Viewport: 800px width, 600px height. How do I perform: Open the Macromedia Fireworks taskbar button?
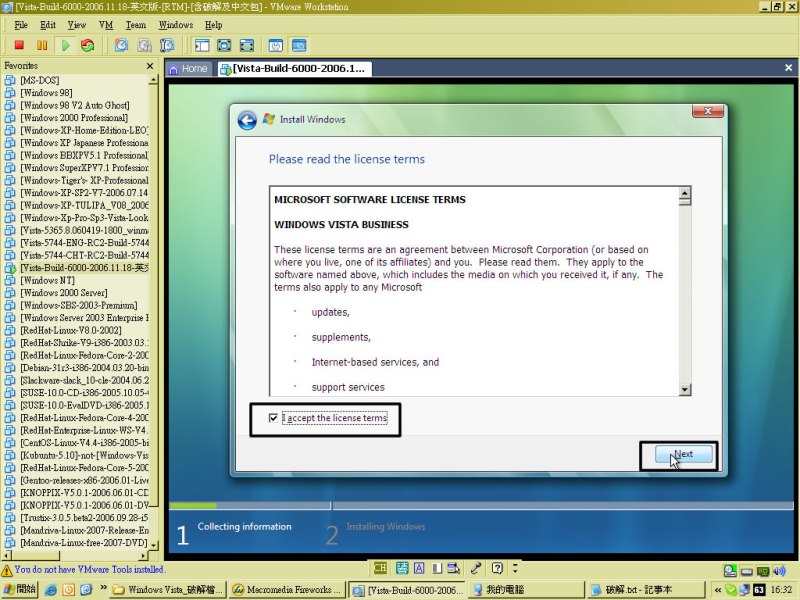(287, 590)
